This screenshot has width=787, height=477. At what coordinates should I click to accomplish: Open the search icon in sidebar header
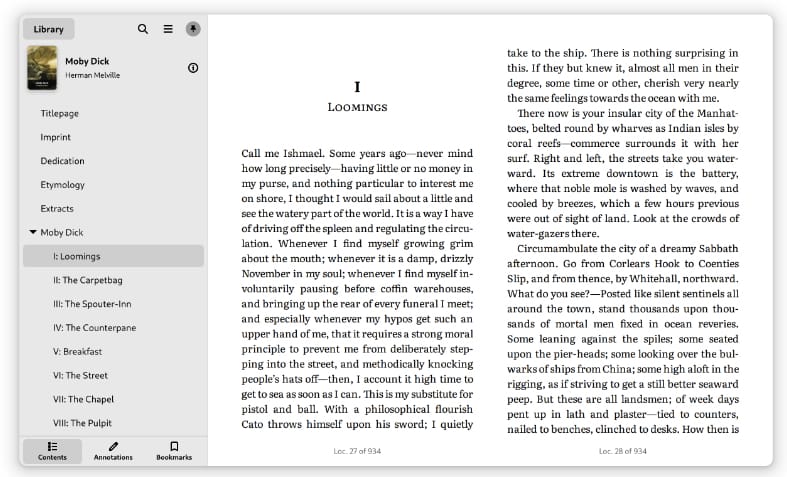click(x=143, y=29)
